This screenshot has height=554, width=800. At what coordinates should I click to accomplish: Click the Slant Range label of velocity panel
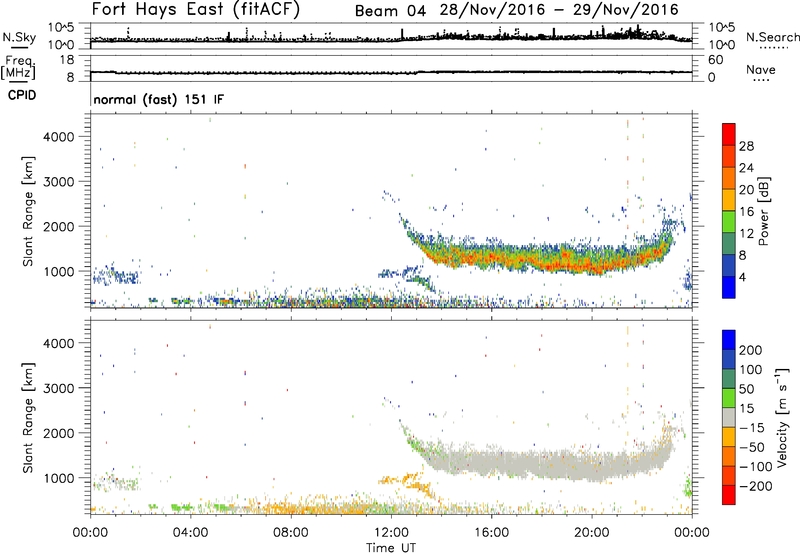click(28, 418)
